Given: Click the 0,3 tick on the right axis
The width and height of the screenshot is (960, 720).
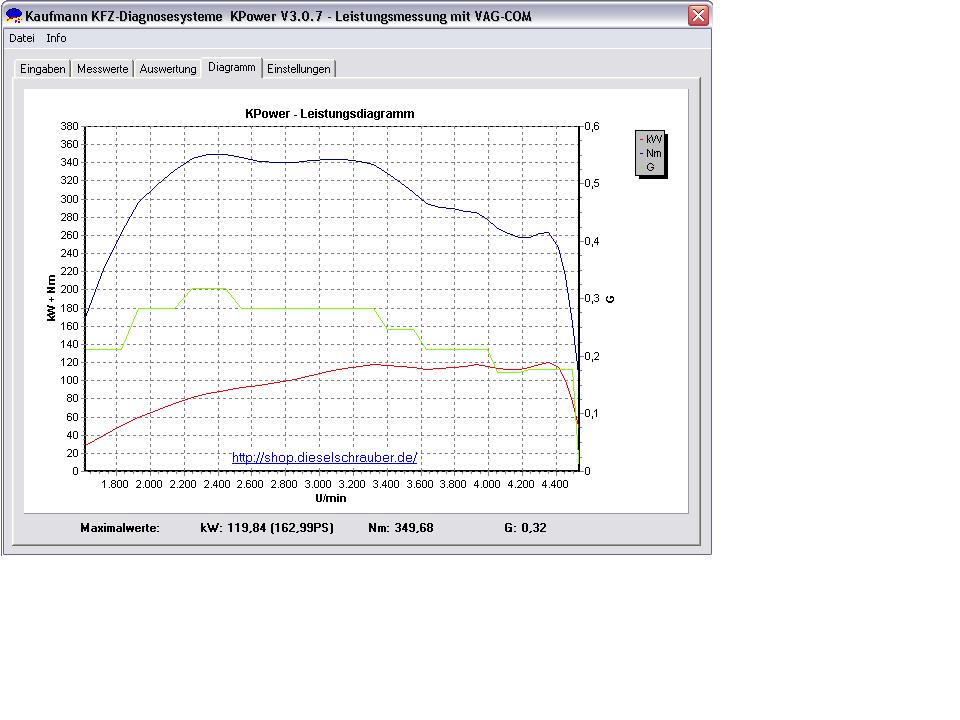Looking at the screenshot, I should pos(591,298).
